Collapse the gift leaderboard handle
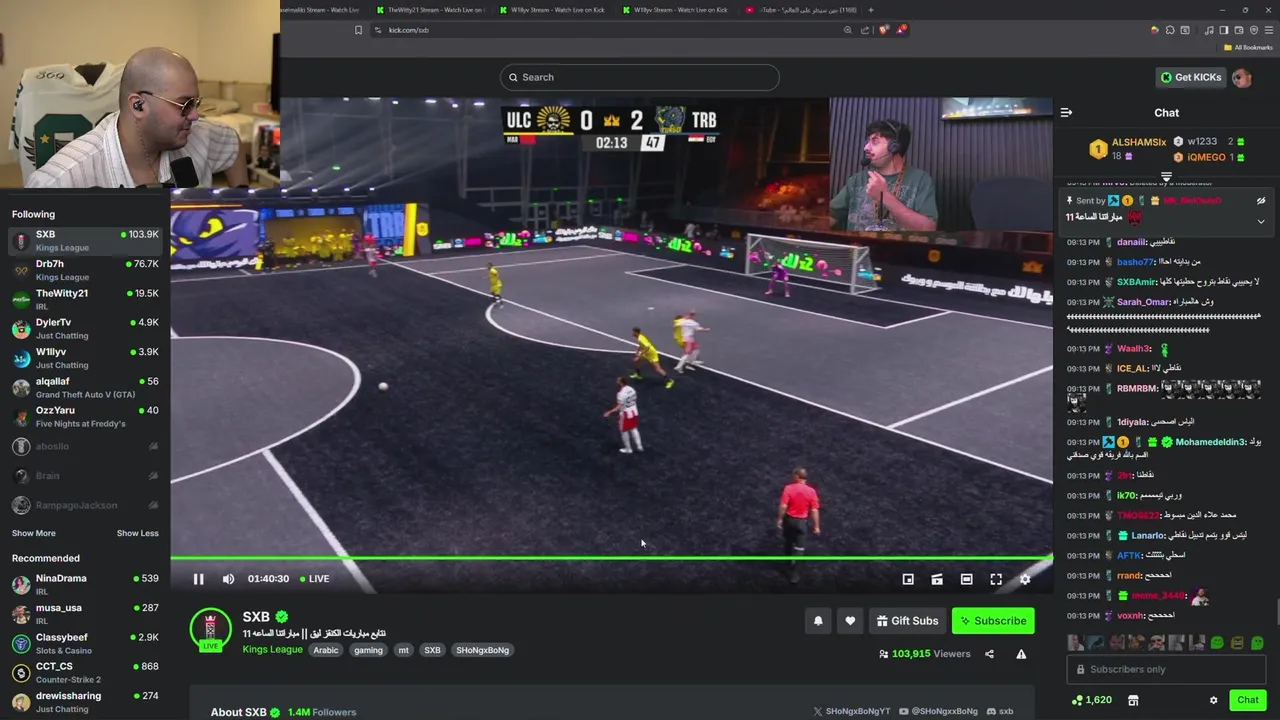 [x=1166, y=176]
